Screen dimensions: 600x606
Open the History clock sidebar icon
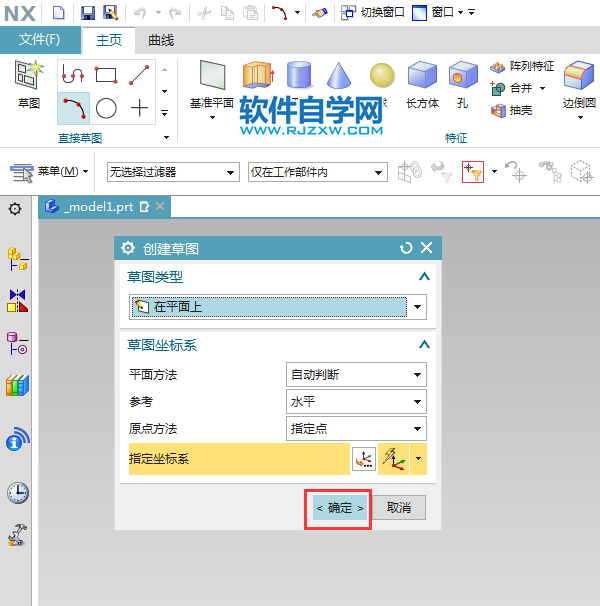pos(17,493)
